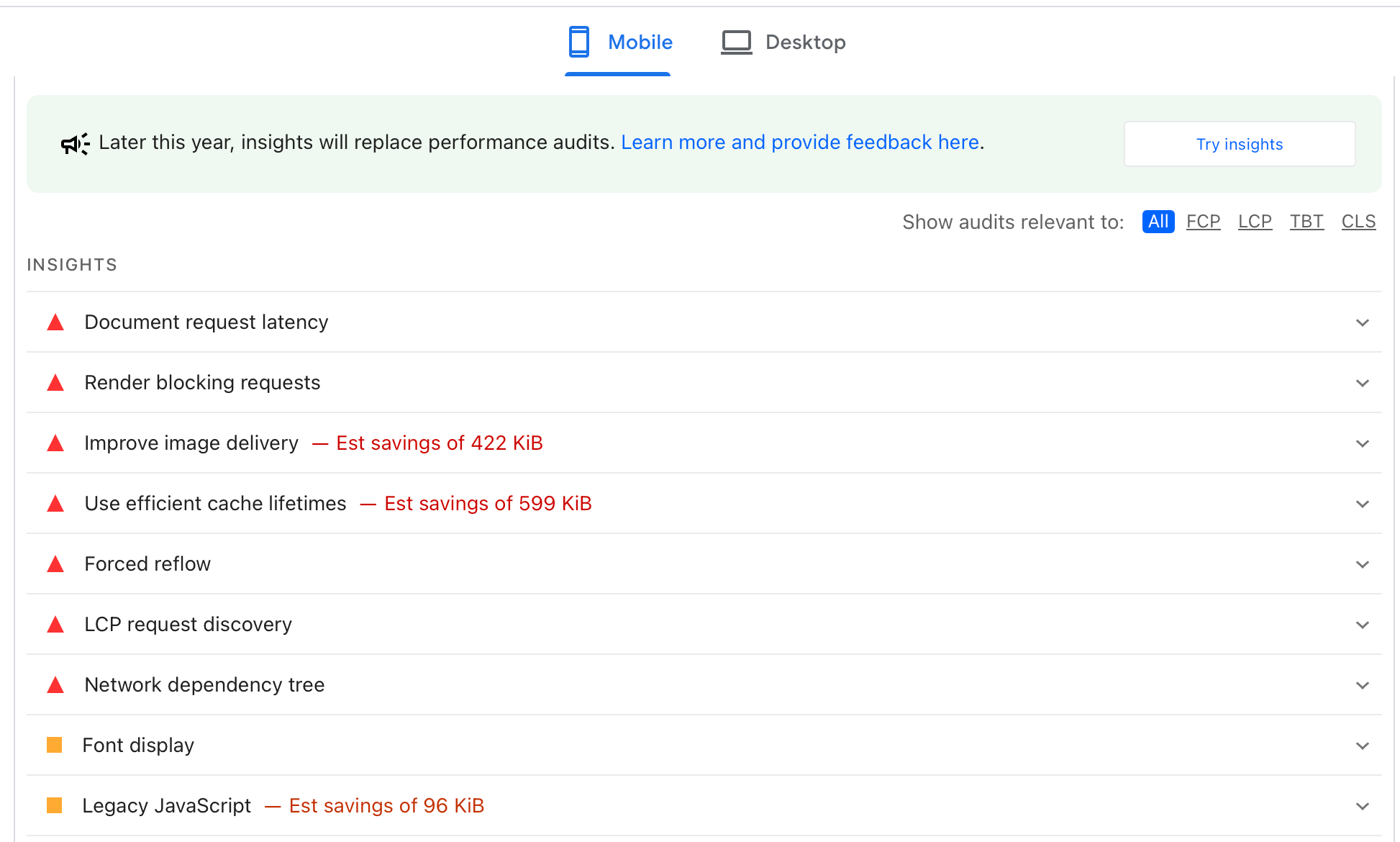
Task: Click the INSIGHTS section heading
Action: [x=72, y=265]
